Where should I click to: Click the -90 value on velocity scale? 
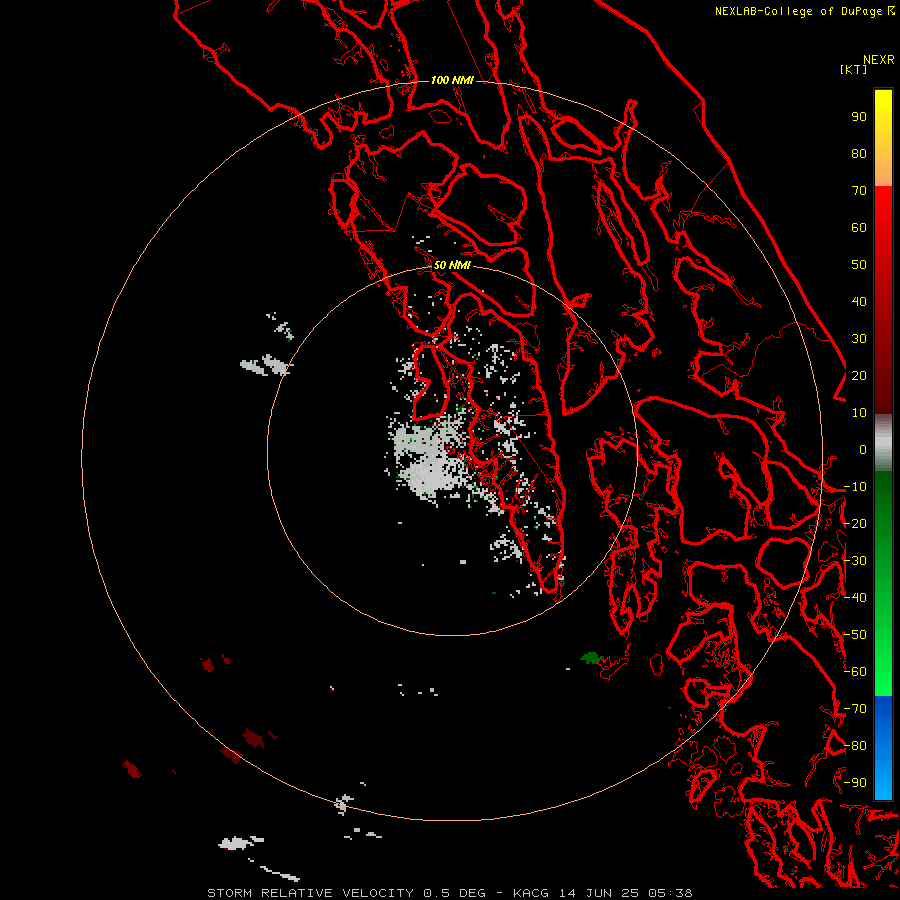coord(855,783)
